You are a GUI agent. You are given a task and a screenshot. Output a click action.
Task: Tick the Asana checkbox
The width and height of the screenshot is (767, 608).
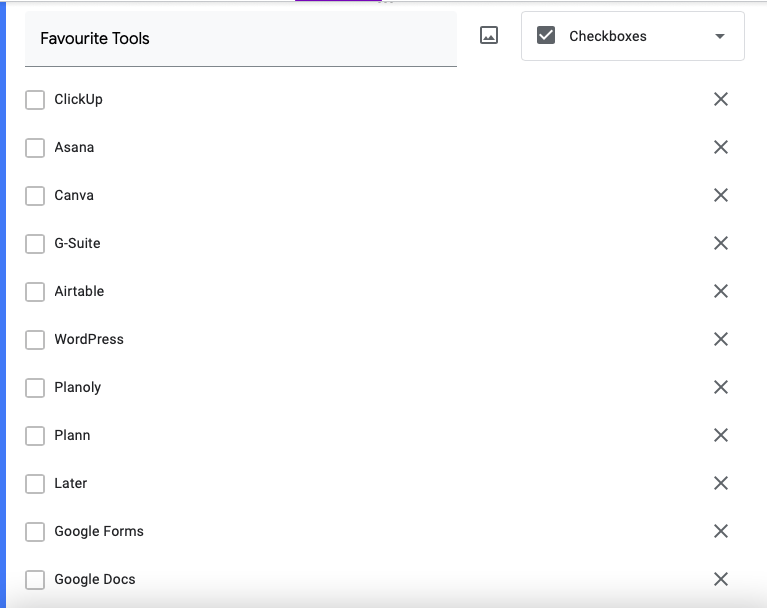pyautogui.click(x=35, y=148)
